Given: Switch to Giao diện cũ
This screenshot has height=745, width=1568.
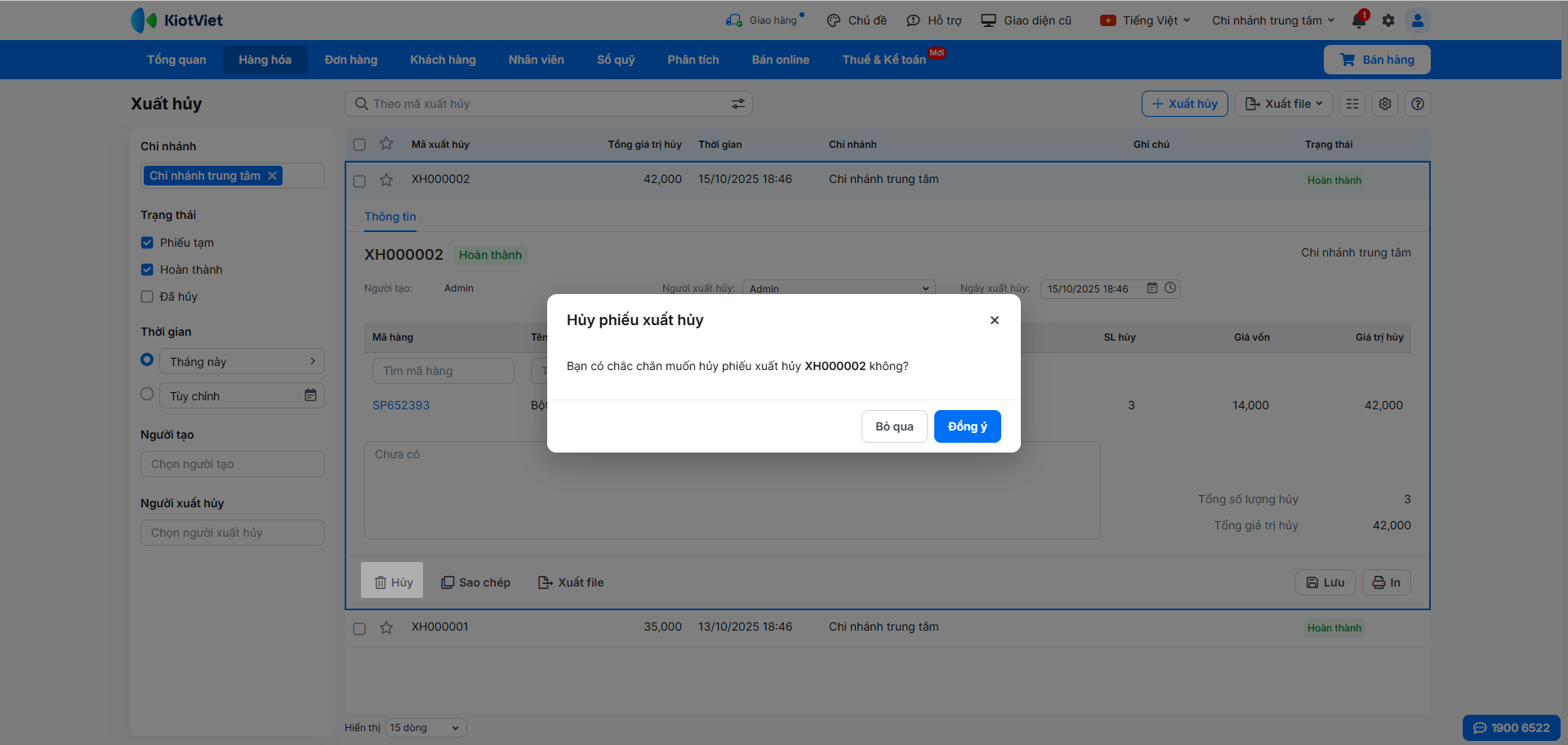Looking at the screenshot, I should pos(1026,20).
